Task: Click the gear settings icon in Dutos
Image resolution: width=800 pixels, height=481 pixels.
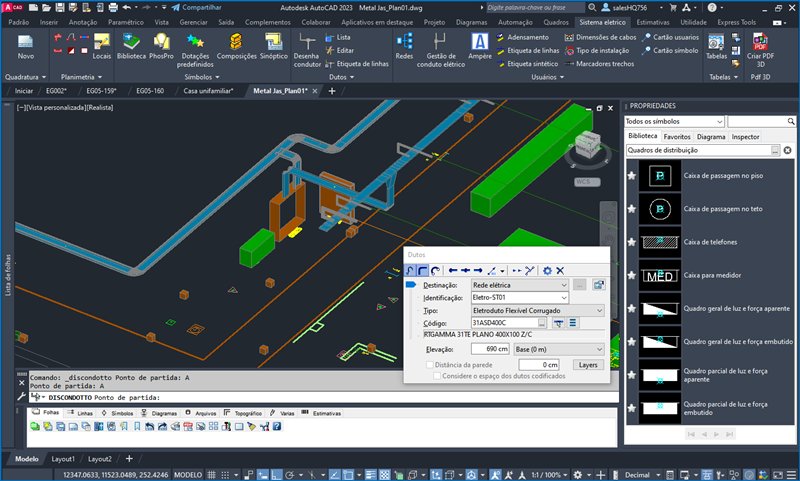Action: [x=547, y=270]
